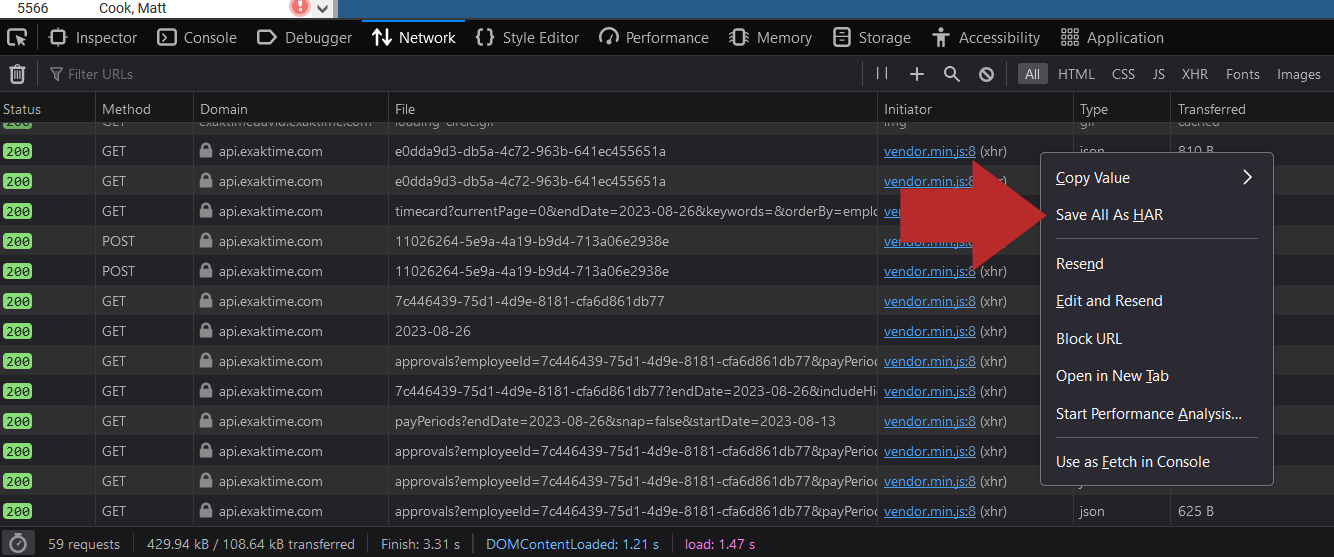Sort by Type column header
This screenshot has height=557, width=1334.
[x=1122, y=109]
